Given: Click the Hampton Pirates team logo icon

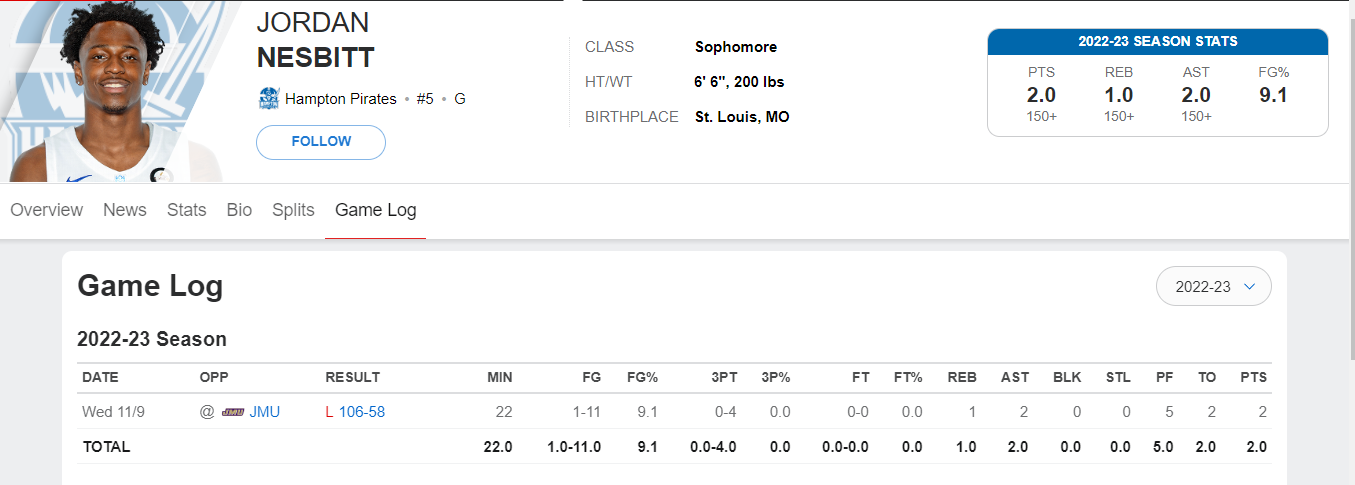Looking at the screenshot, I should [268, 99].
